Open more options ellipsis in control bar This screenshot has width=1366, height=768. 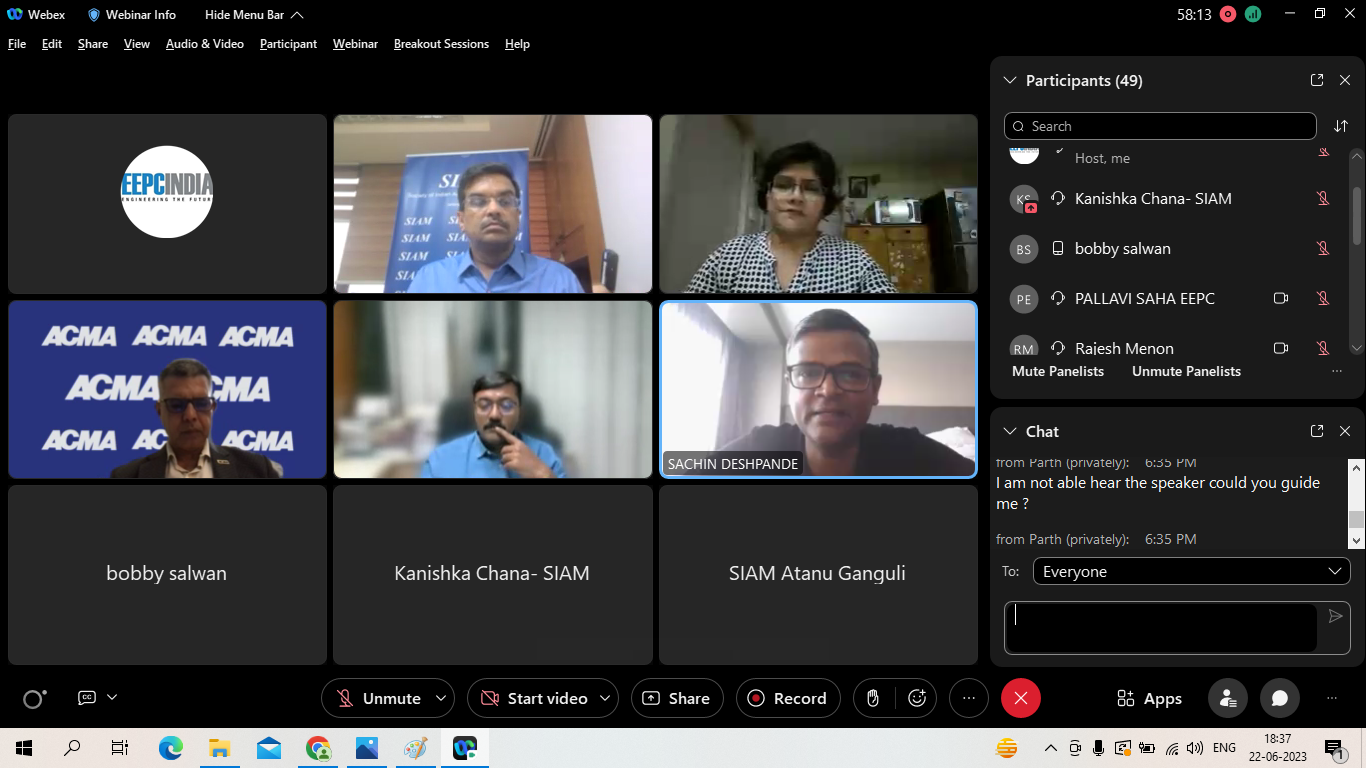(968, 698)
